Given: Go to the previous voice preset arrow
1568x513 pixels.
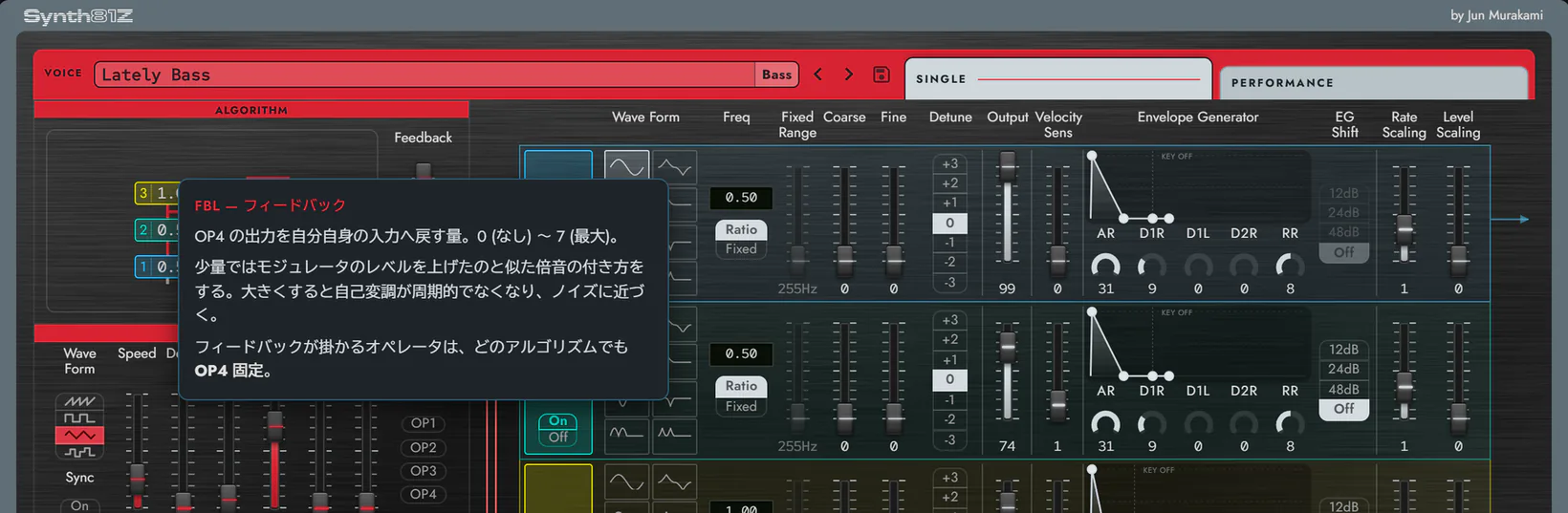Looking at the screenshot, I should [x=818, y=75].
